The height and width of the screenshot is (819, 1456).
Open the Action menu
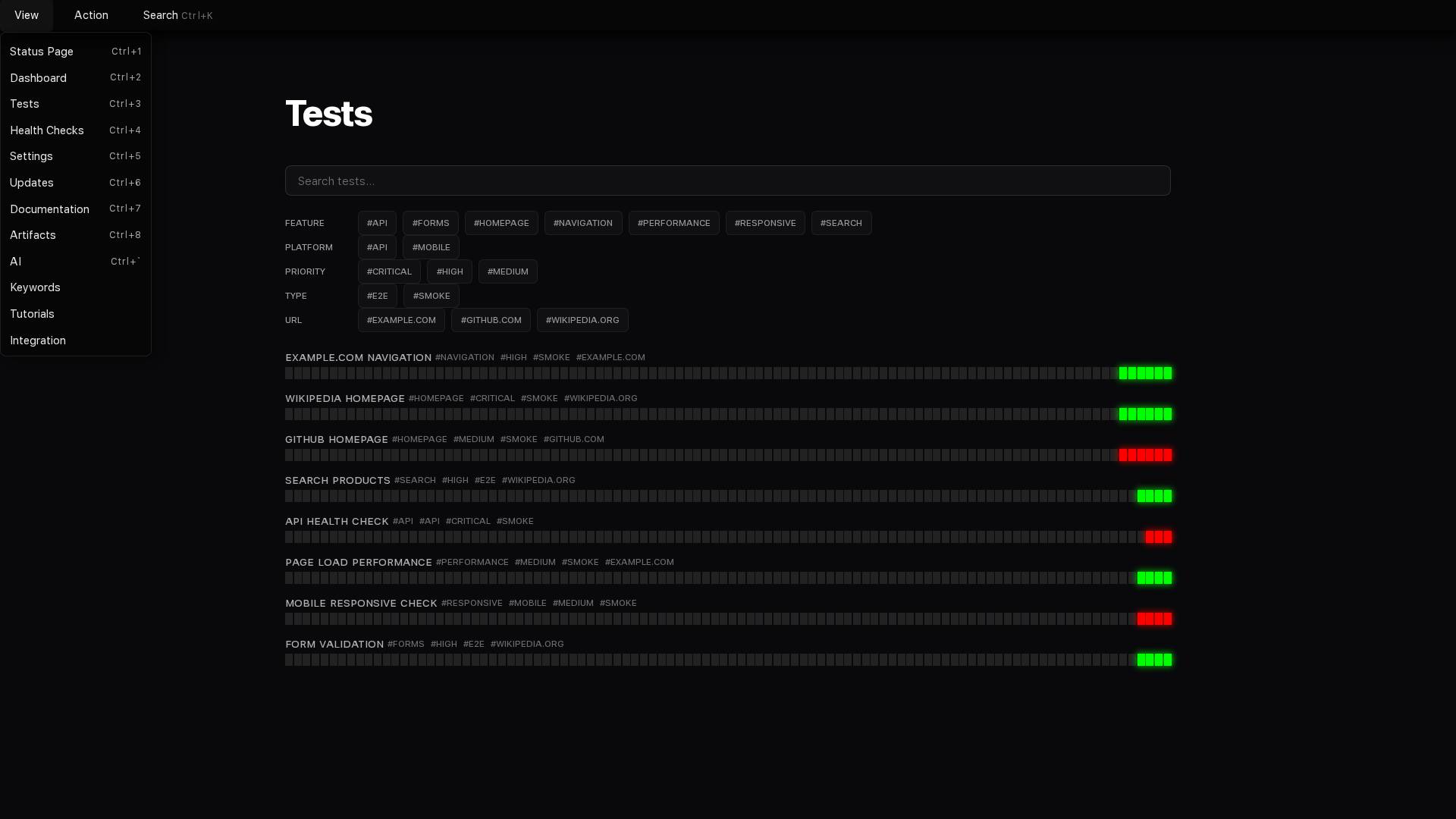pyautogui.click(x=91, y=15)
